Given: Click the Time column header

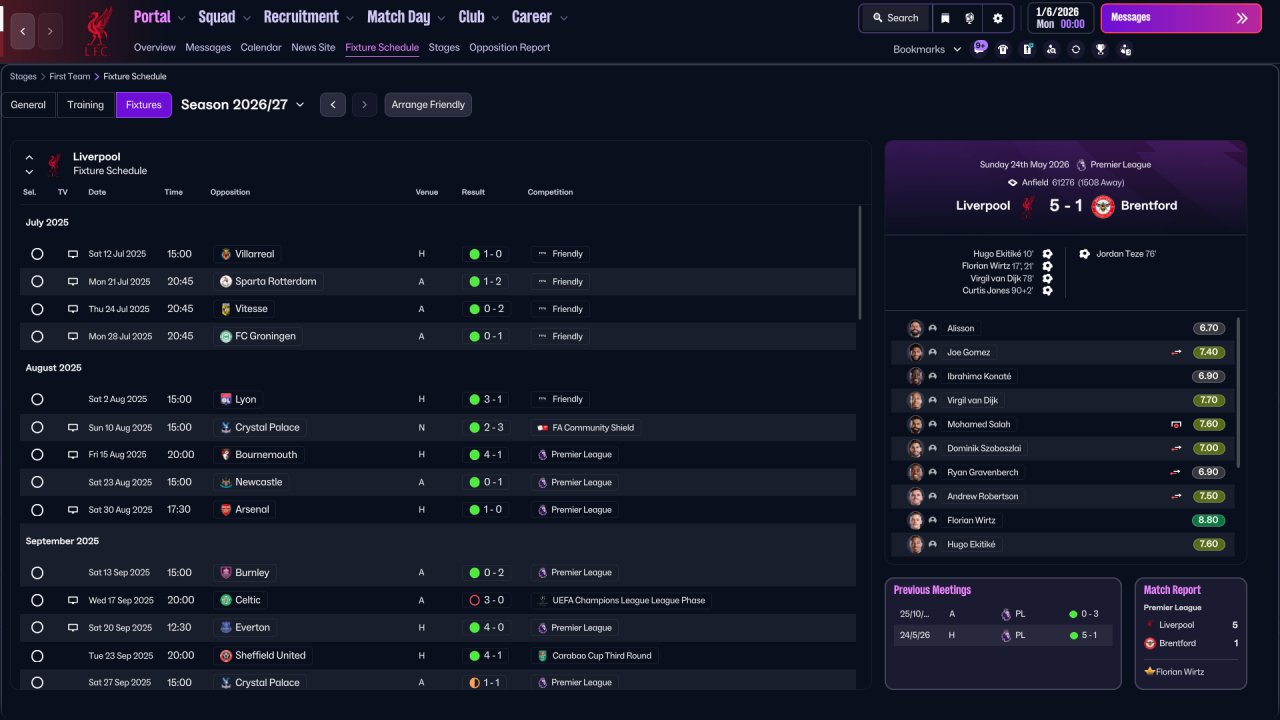Looking at the screenshot, I should 174,192.
